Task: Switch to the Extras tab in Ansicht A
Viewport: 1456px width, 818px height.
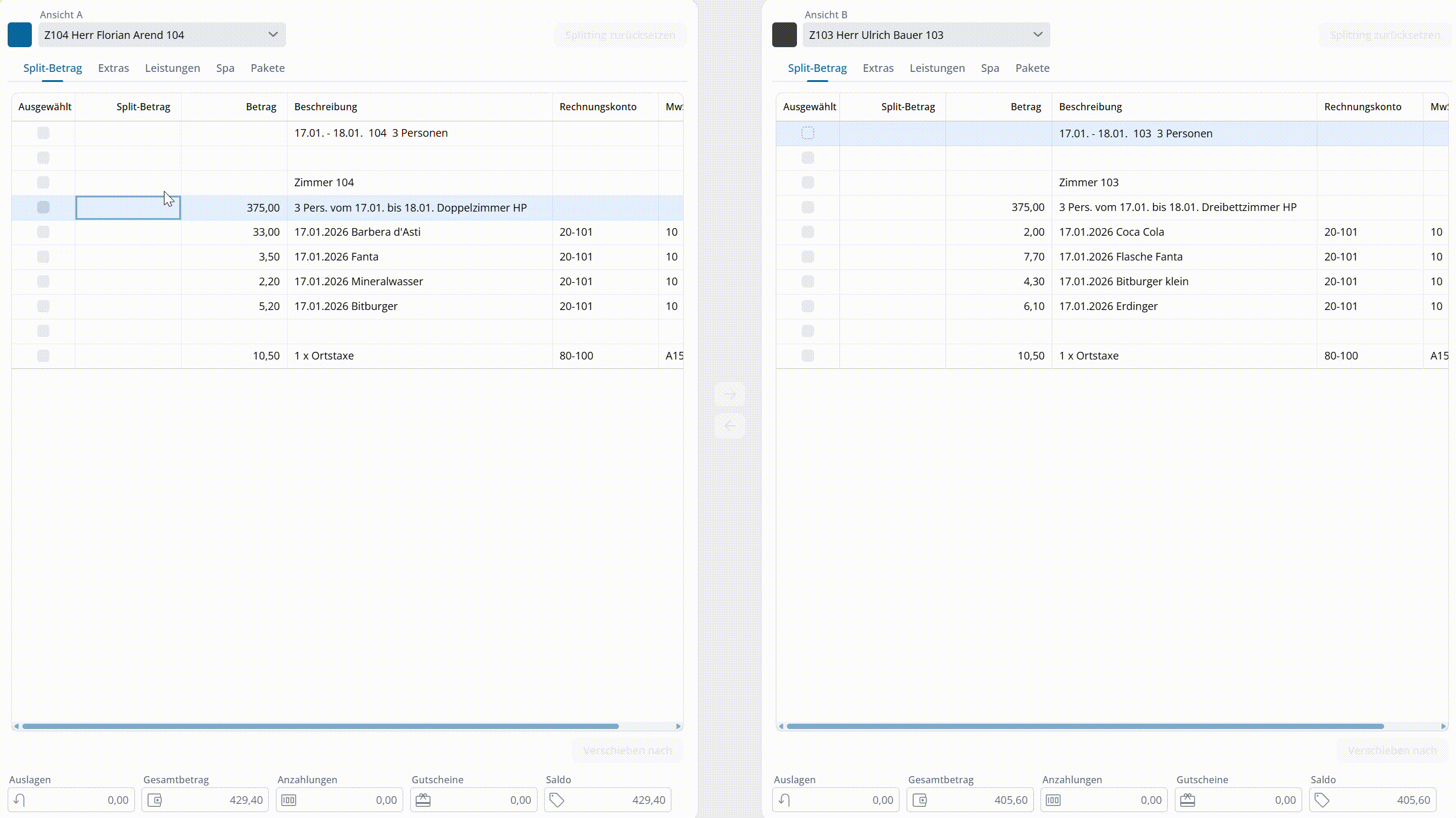Action: [x=113, y=68]
